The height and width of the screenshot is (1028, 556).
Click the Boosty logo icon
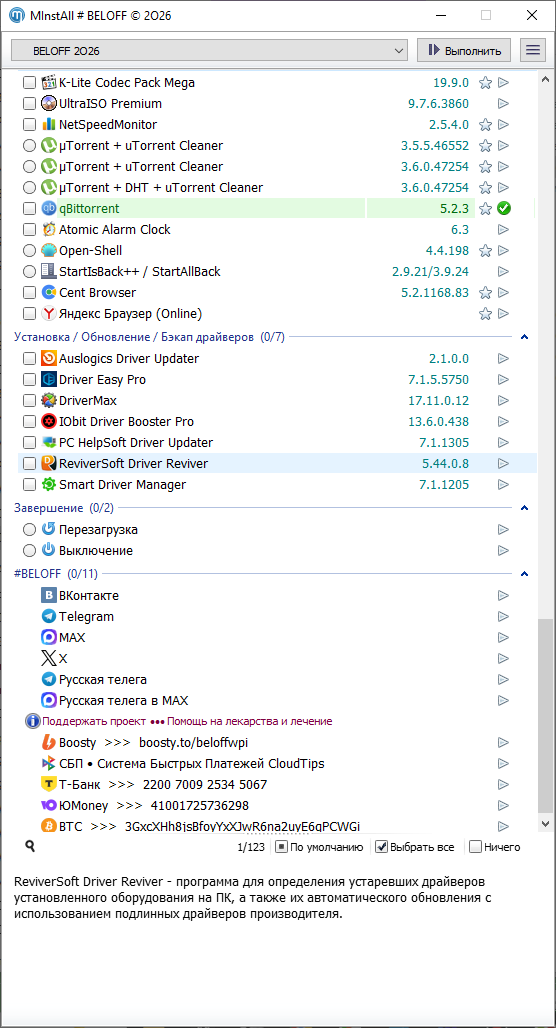[x=49, y=742]
